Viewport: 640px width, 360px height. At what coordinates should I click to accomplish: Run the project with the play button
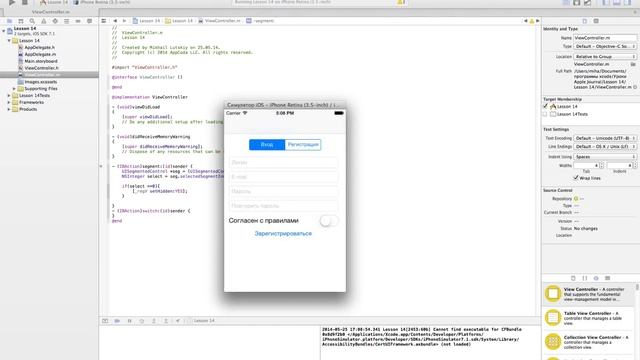coord(12,2)
